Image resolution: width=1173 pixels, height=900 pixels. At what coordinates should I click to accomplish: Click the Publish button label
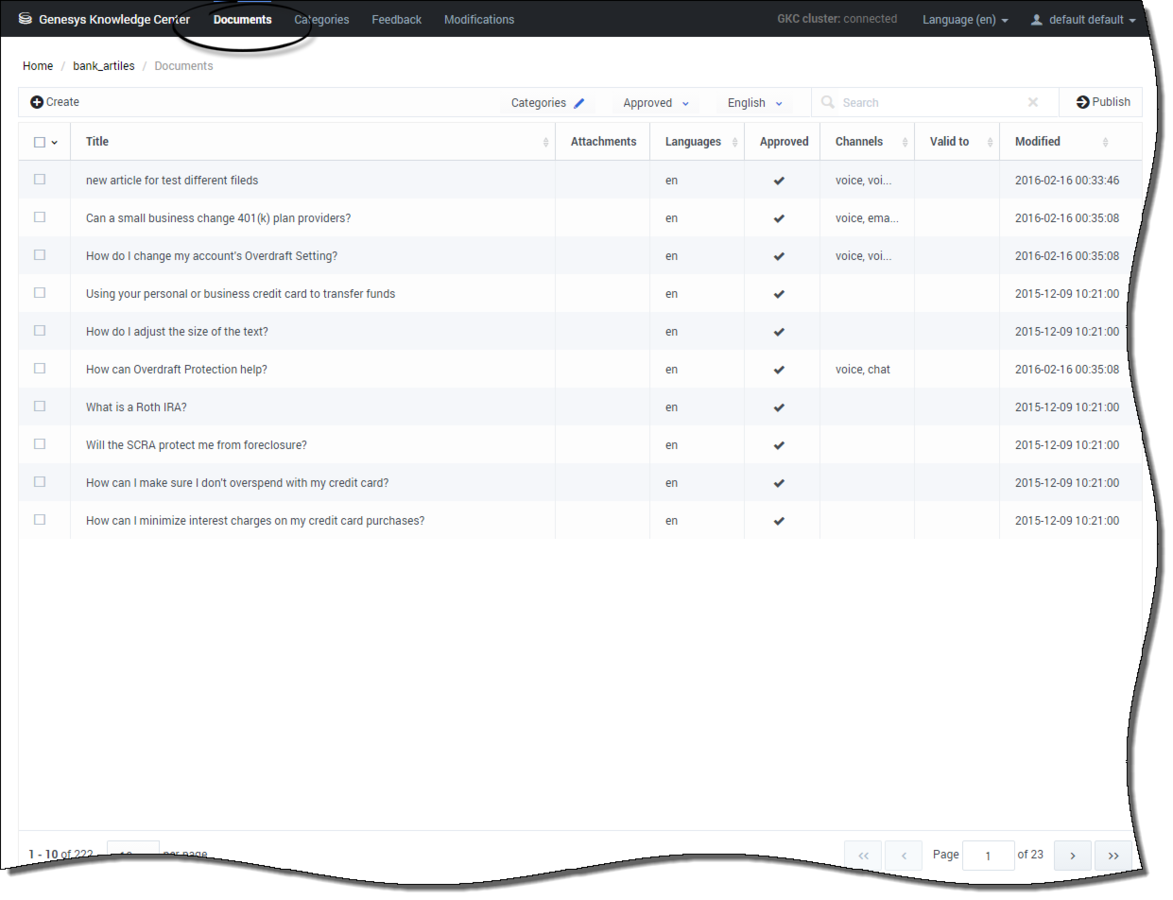(x=1111, y=102)
